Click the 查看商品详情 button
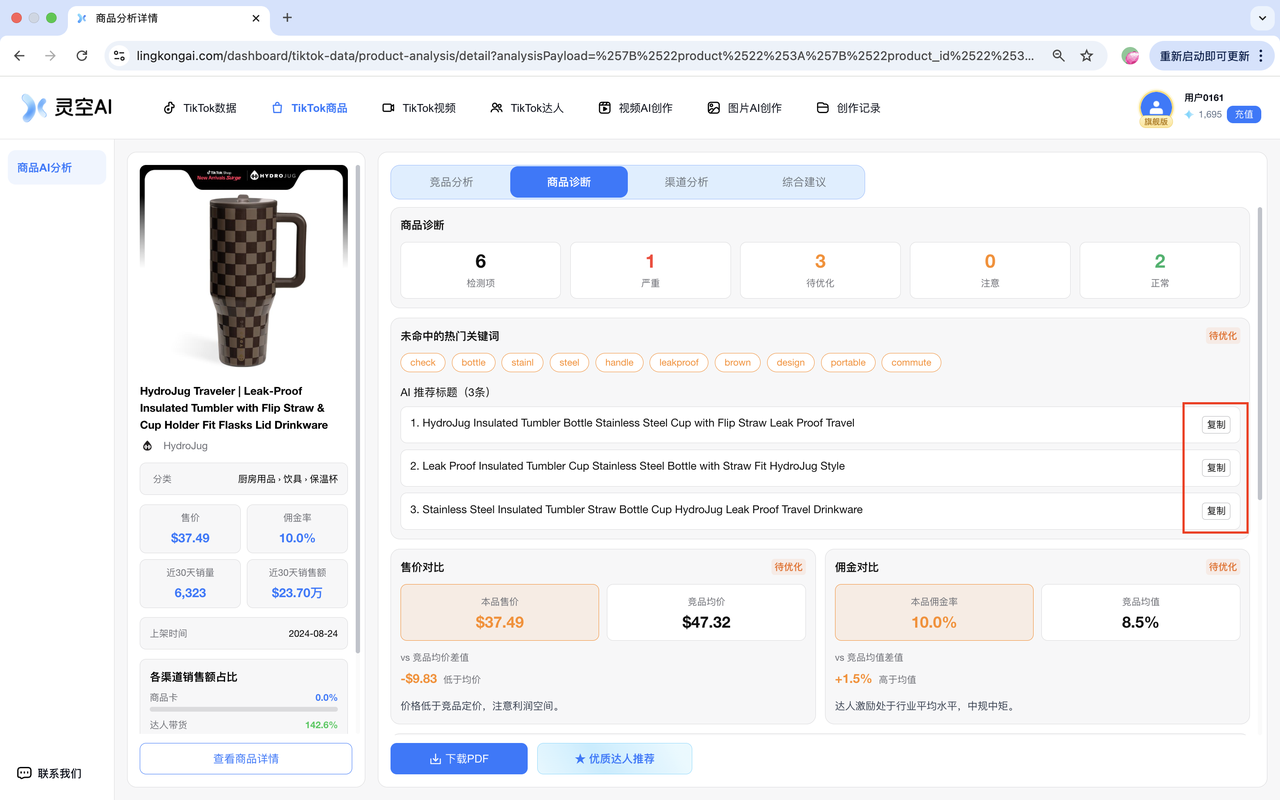Viewport: 1280px width, 800px height. click(246, 759)
